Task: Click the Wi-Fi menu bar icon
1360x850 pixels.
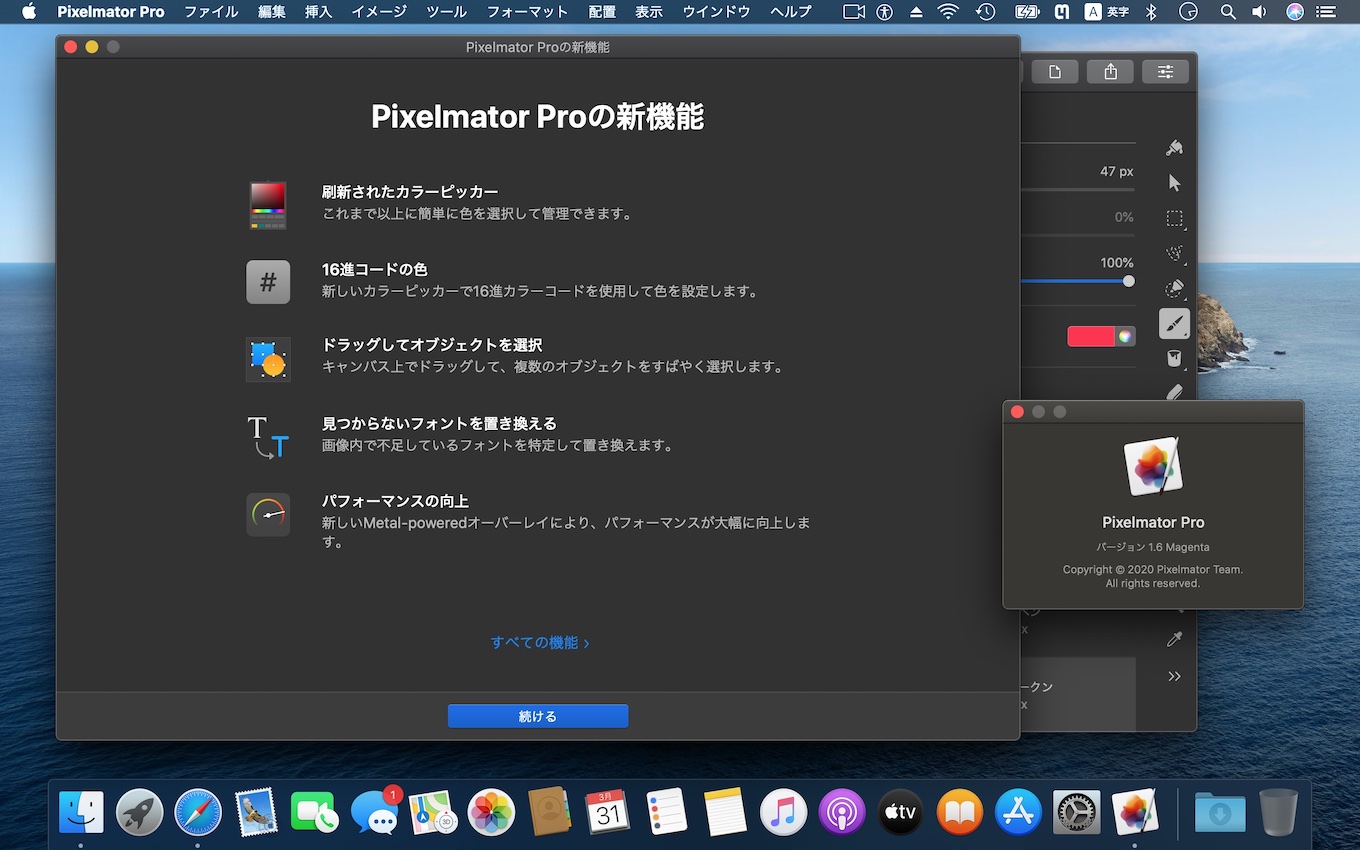Action: click(x=948, y=12)
